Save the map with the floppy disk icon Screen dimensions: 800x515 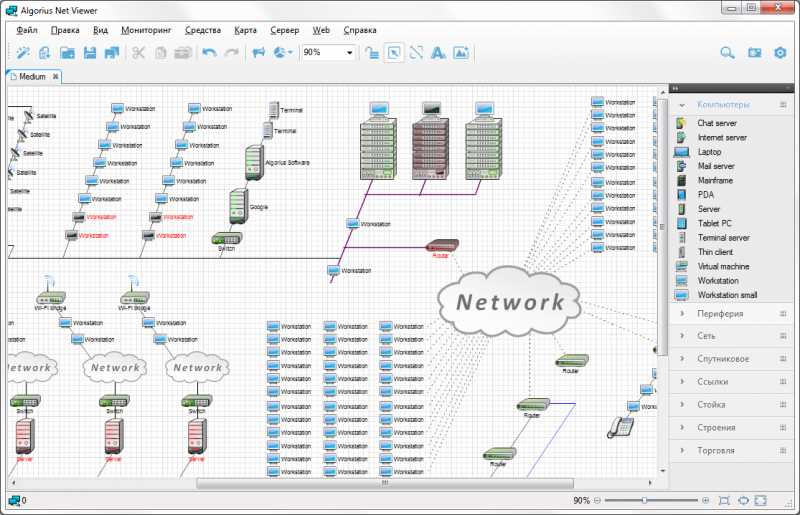[x=90, y=53]
